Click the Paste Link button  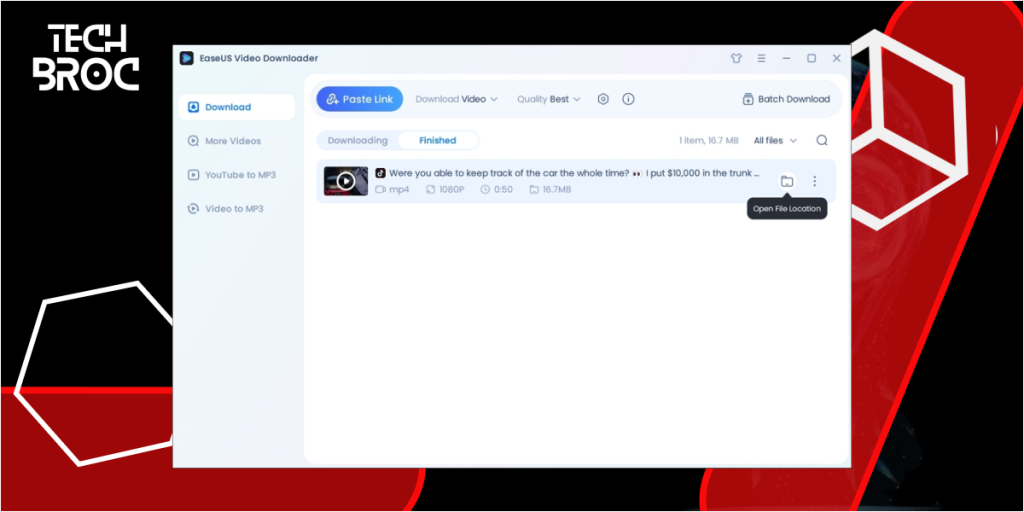360,99
